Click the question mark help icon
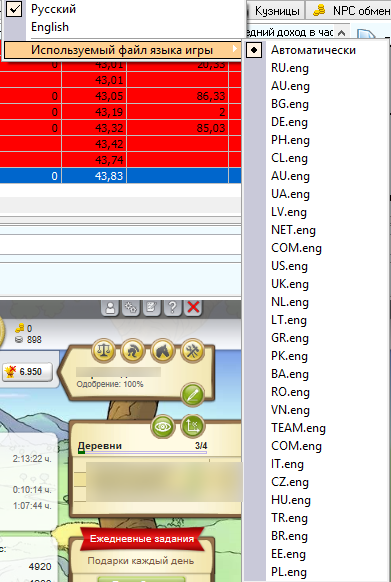Screen dimensions: 391x582 172,308
